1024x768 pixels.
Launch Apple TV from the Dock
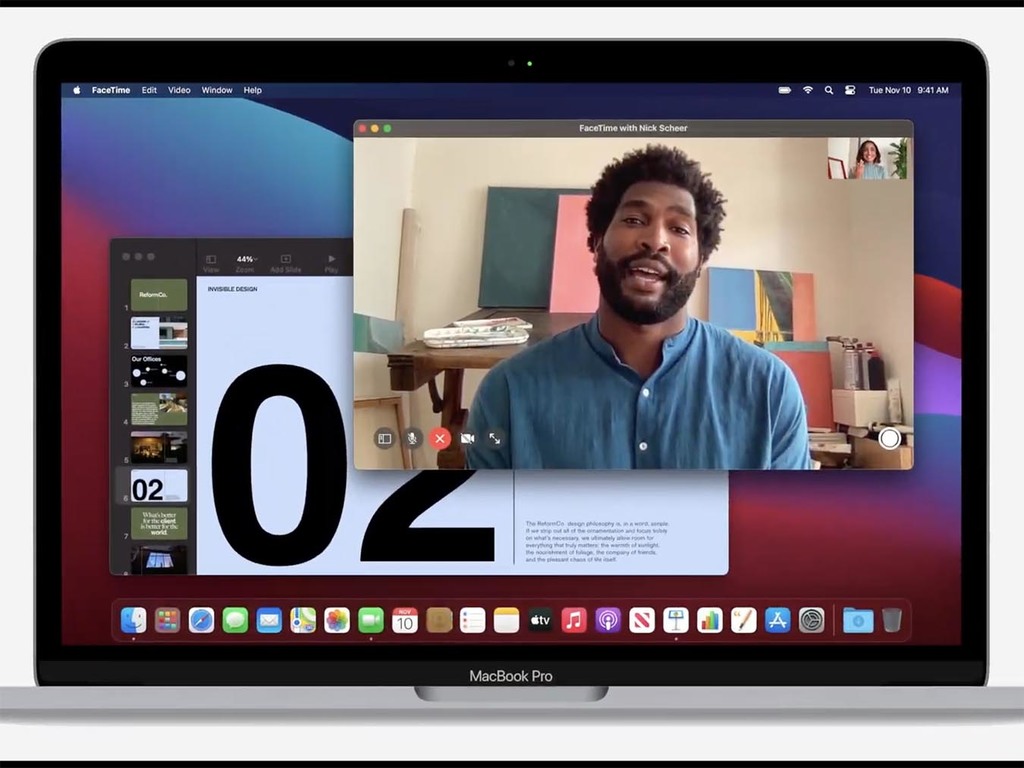click(540, 620)
